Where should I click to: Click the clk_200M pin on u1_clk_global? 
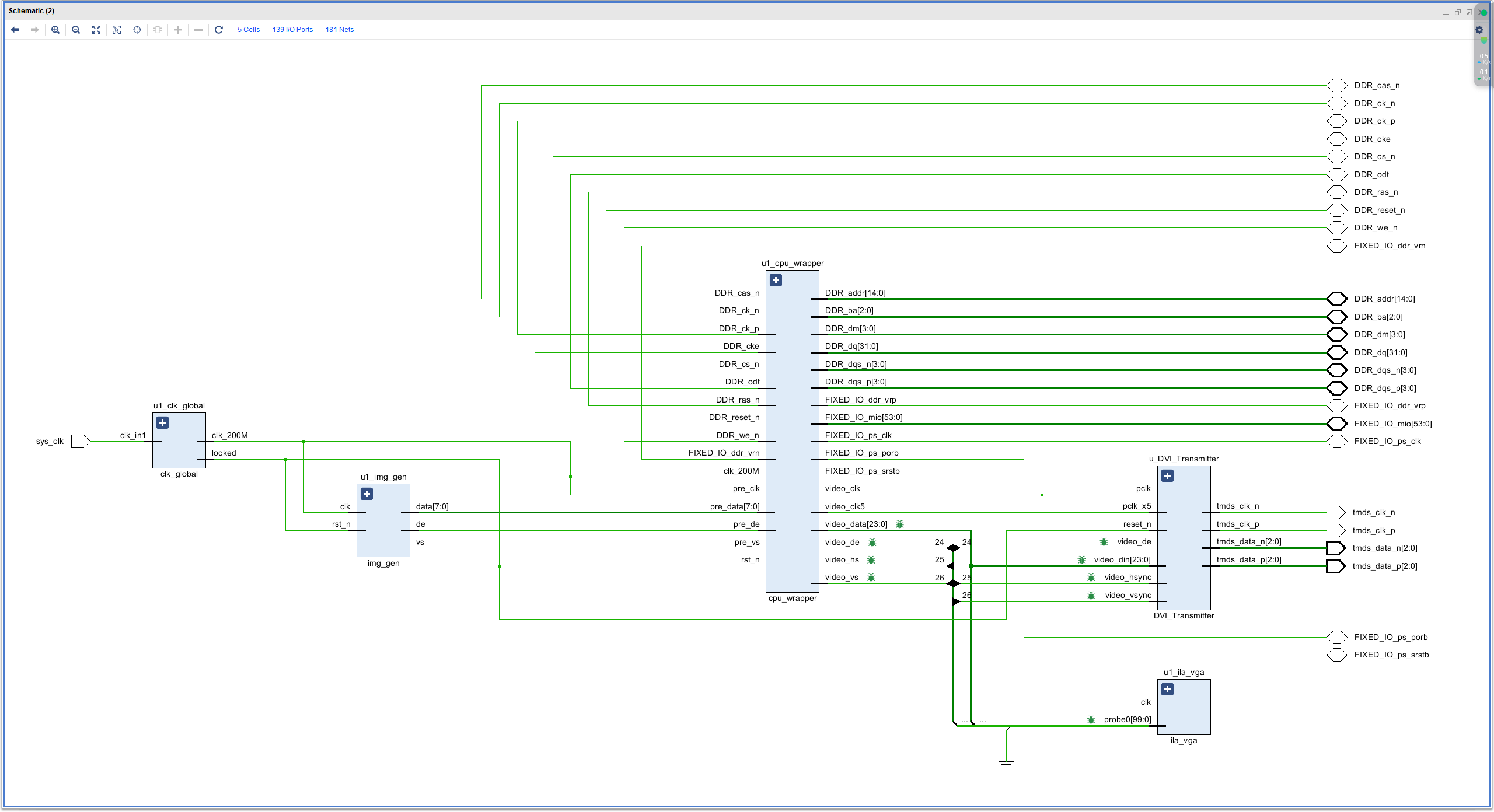pos(229,435)
